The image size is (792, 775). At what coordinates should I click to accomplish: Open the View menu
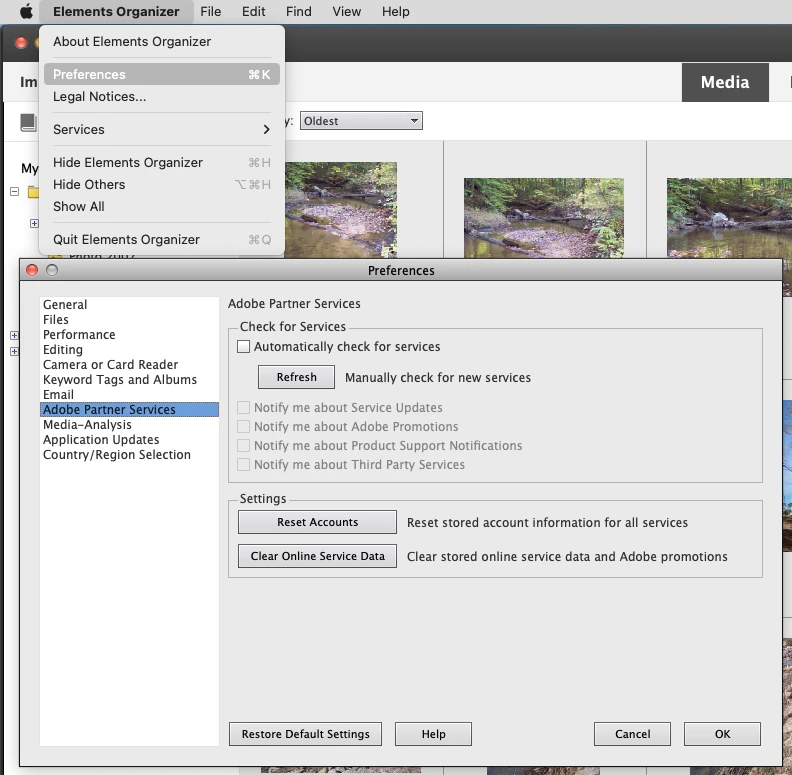coord(346,11)
